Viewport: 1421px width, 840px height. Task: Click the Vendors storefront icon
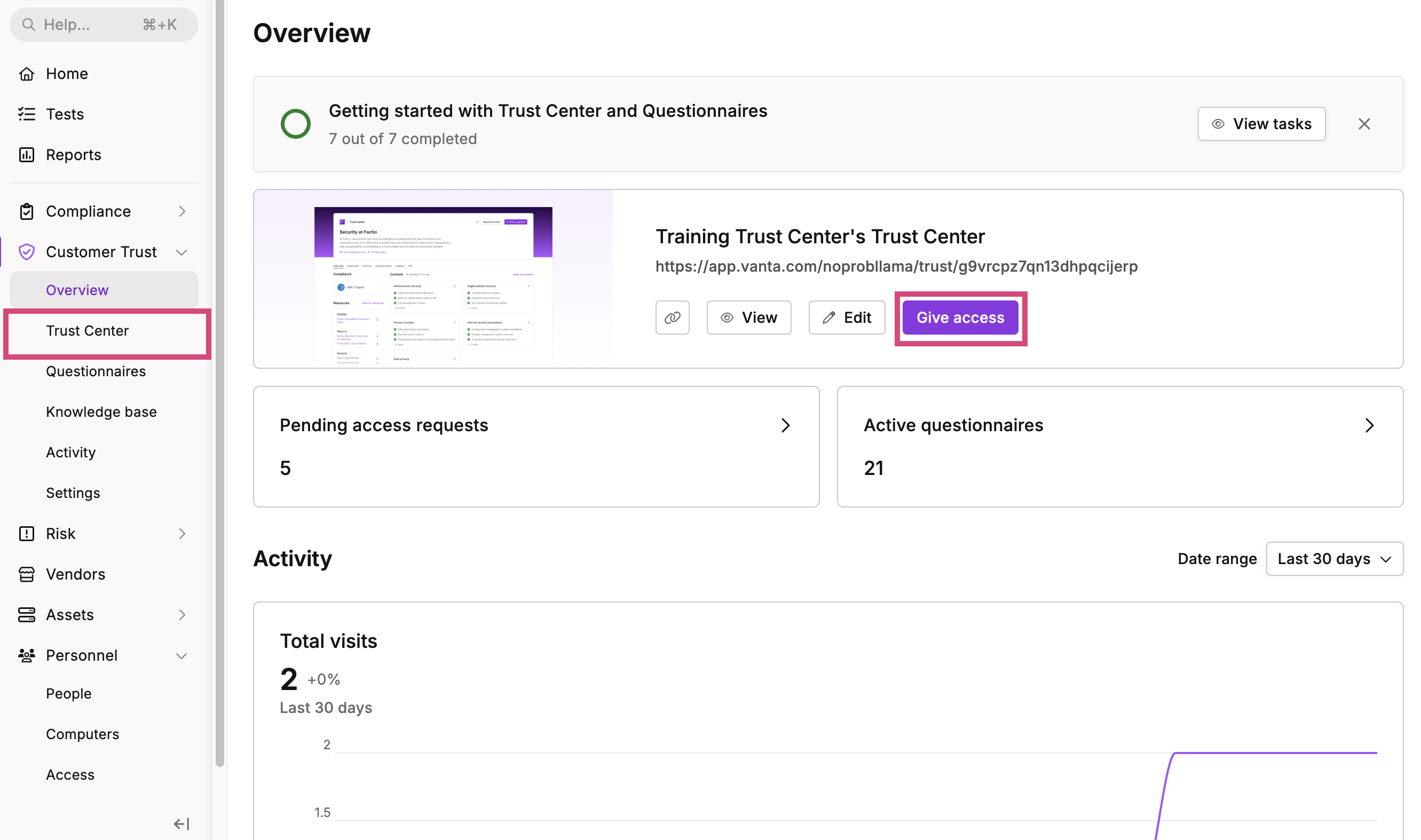pos(27,574)
